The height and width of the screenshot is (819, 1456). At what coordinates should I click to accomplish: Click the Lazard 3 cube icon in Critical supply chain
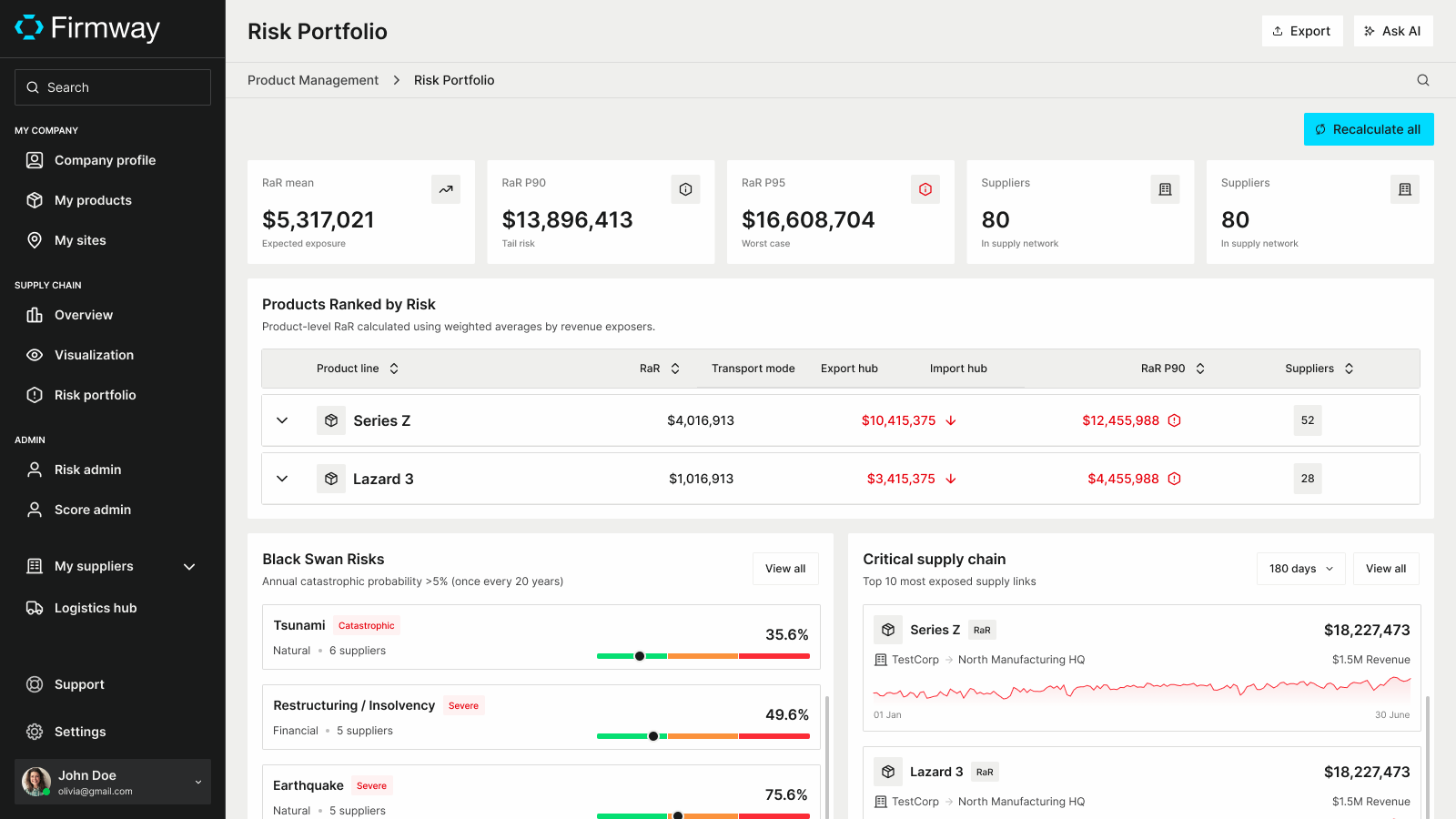pos(888,772)
